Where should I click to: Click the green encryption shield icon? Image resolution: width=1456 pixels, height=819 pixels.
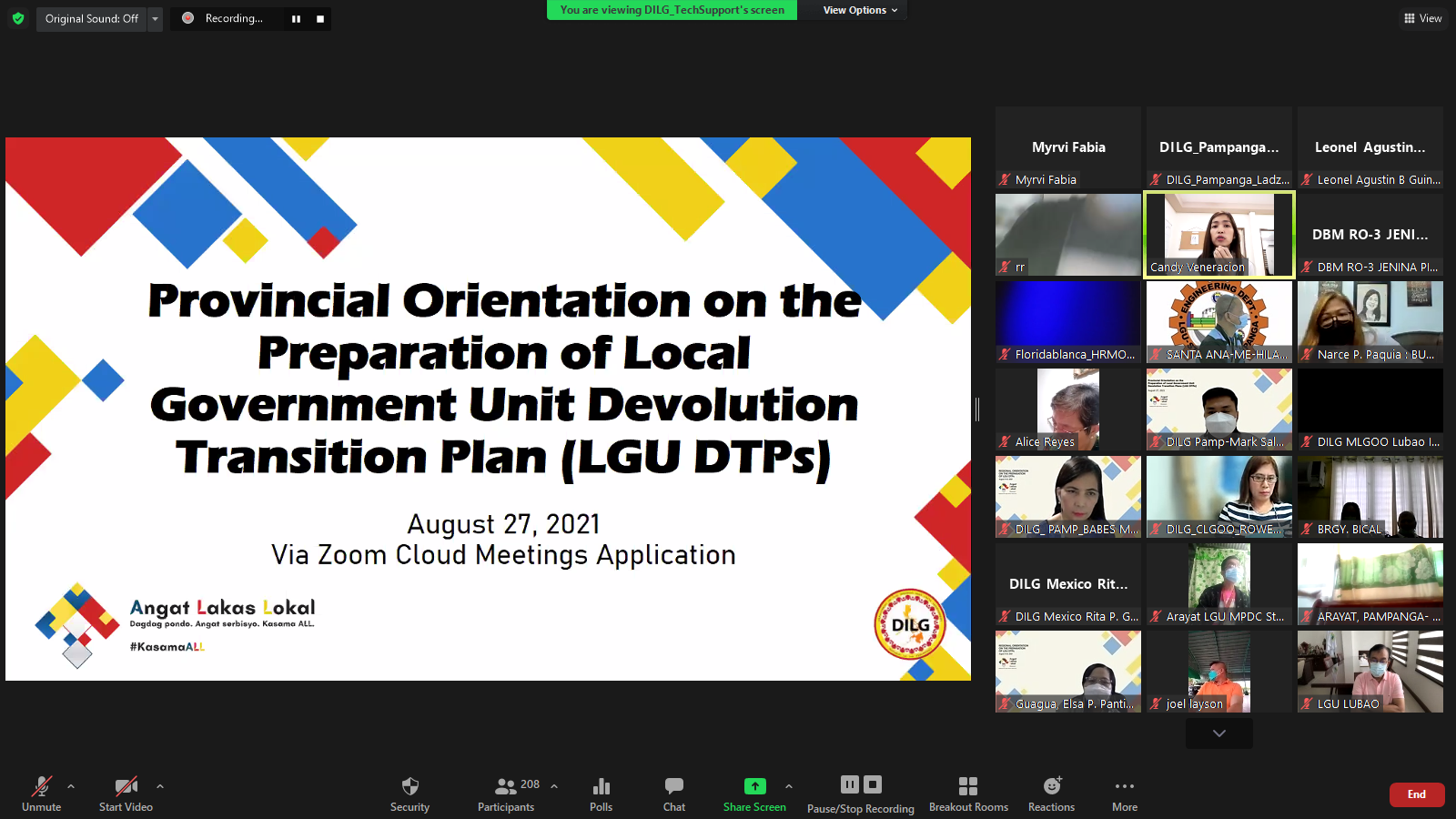pos(18,18)
